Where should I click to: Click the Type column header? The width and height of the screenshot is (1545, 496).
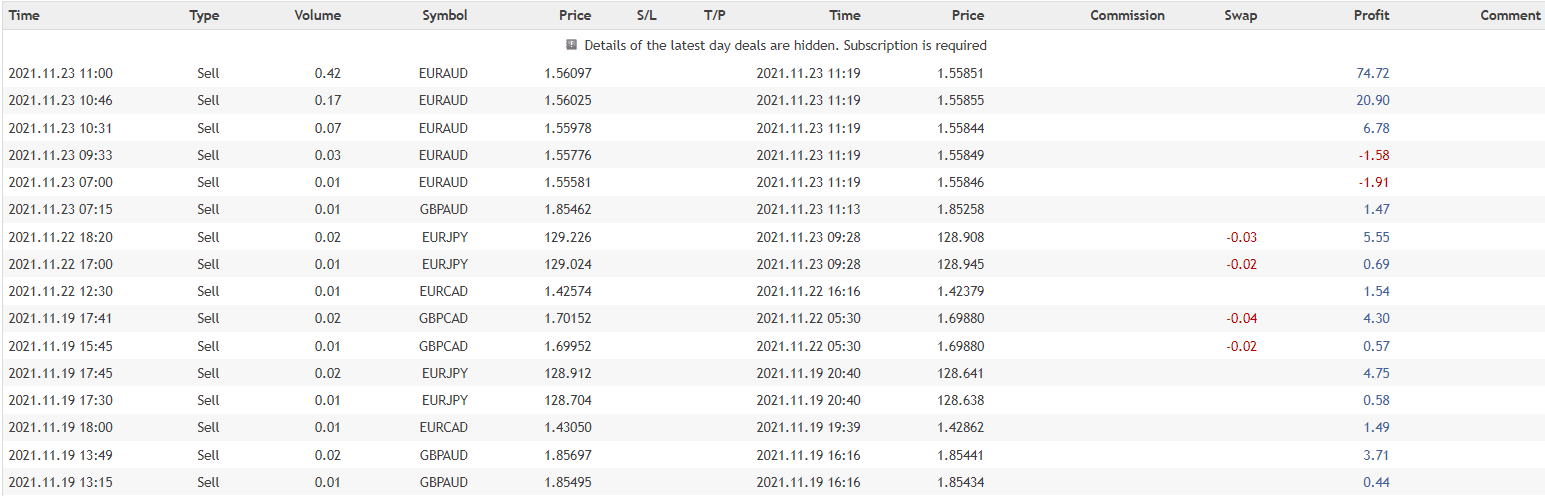204,15
